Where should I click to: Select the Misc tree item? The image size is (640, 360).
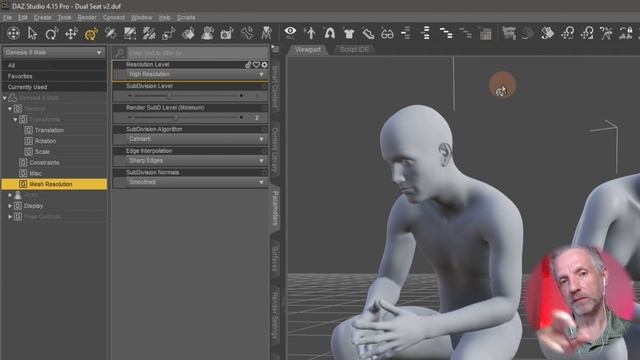point(35,173)
